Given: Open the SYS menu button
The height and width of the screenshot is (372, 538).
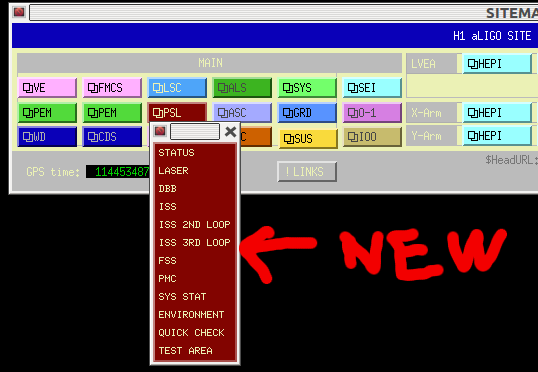Looking at the screenshot, I should click(x=307, y=88).
